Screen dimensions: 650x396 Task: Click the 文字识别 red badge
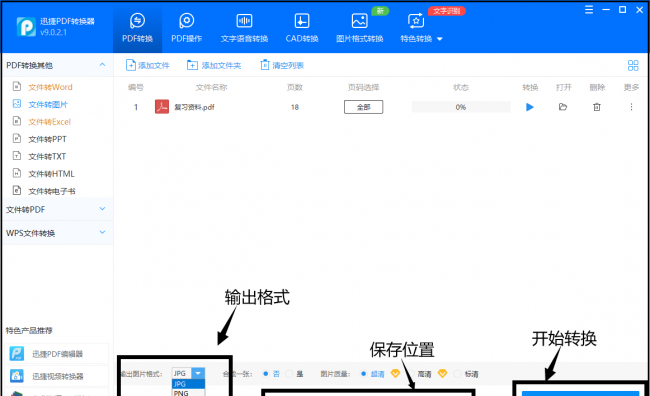[x=446, y=11]
